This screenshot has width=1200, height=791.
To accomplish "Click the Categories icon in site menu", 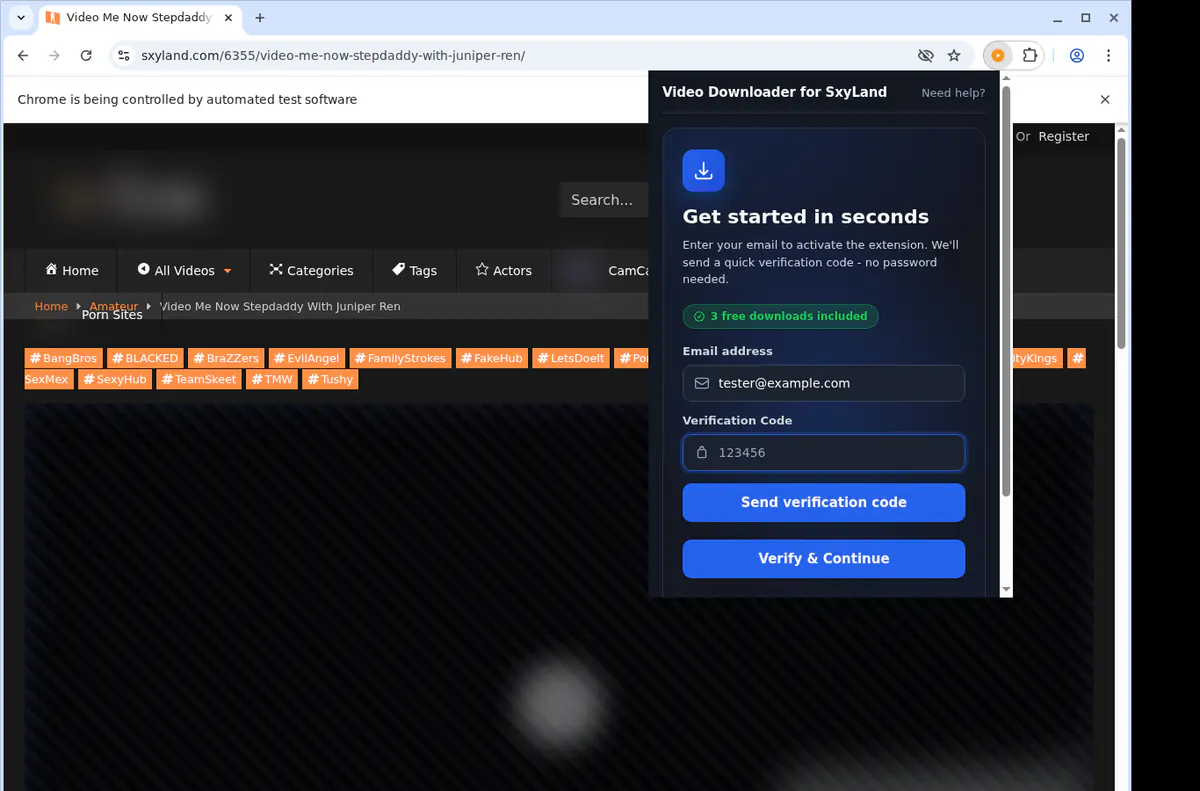I will tap(276, 269).
